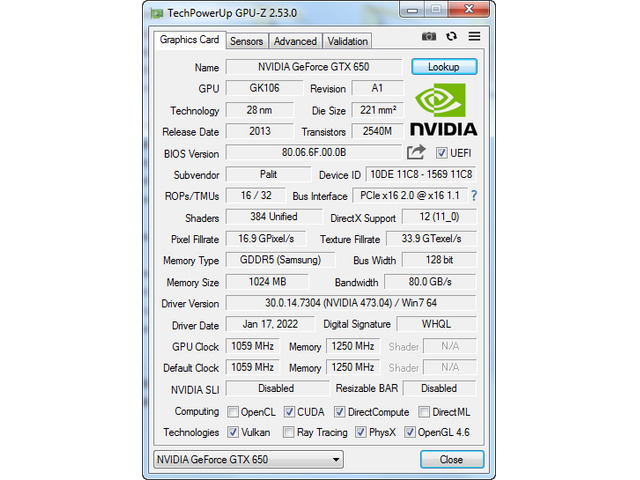Screen dimensions: 640x480
Task: Click the GPU Clock value 1059 MHz
Action: click(253, 346)
